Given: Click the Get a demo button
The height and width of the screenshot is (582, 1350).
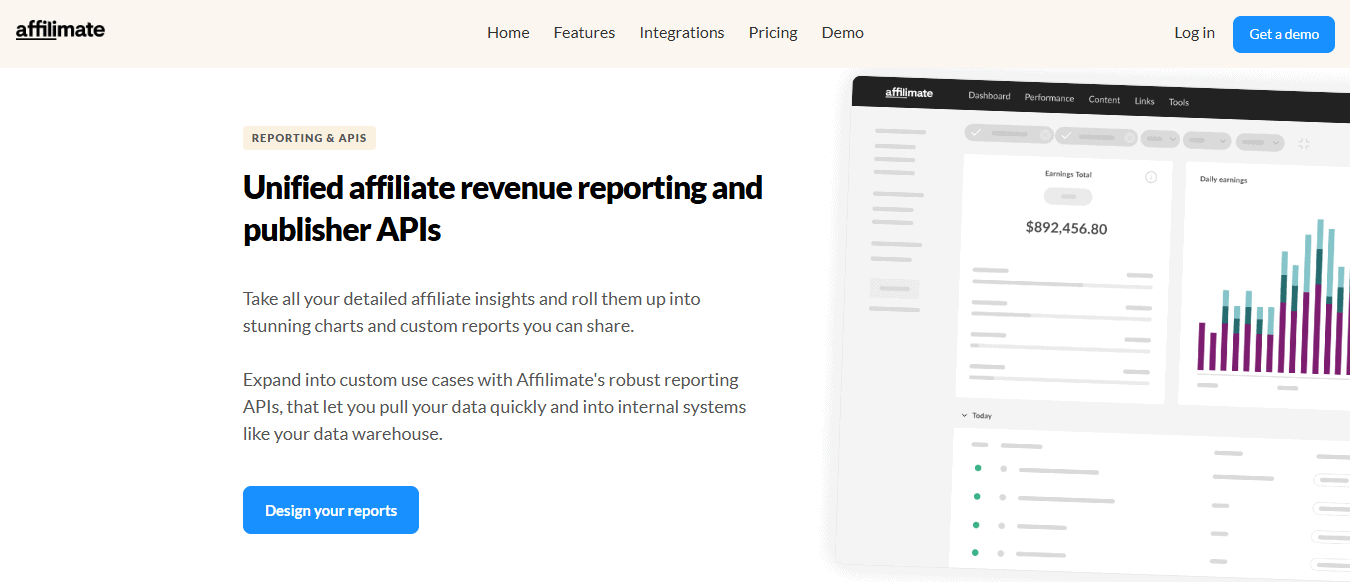Looking at the screenshot, I should pyautogui.click(x=1284, y=34).
